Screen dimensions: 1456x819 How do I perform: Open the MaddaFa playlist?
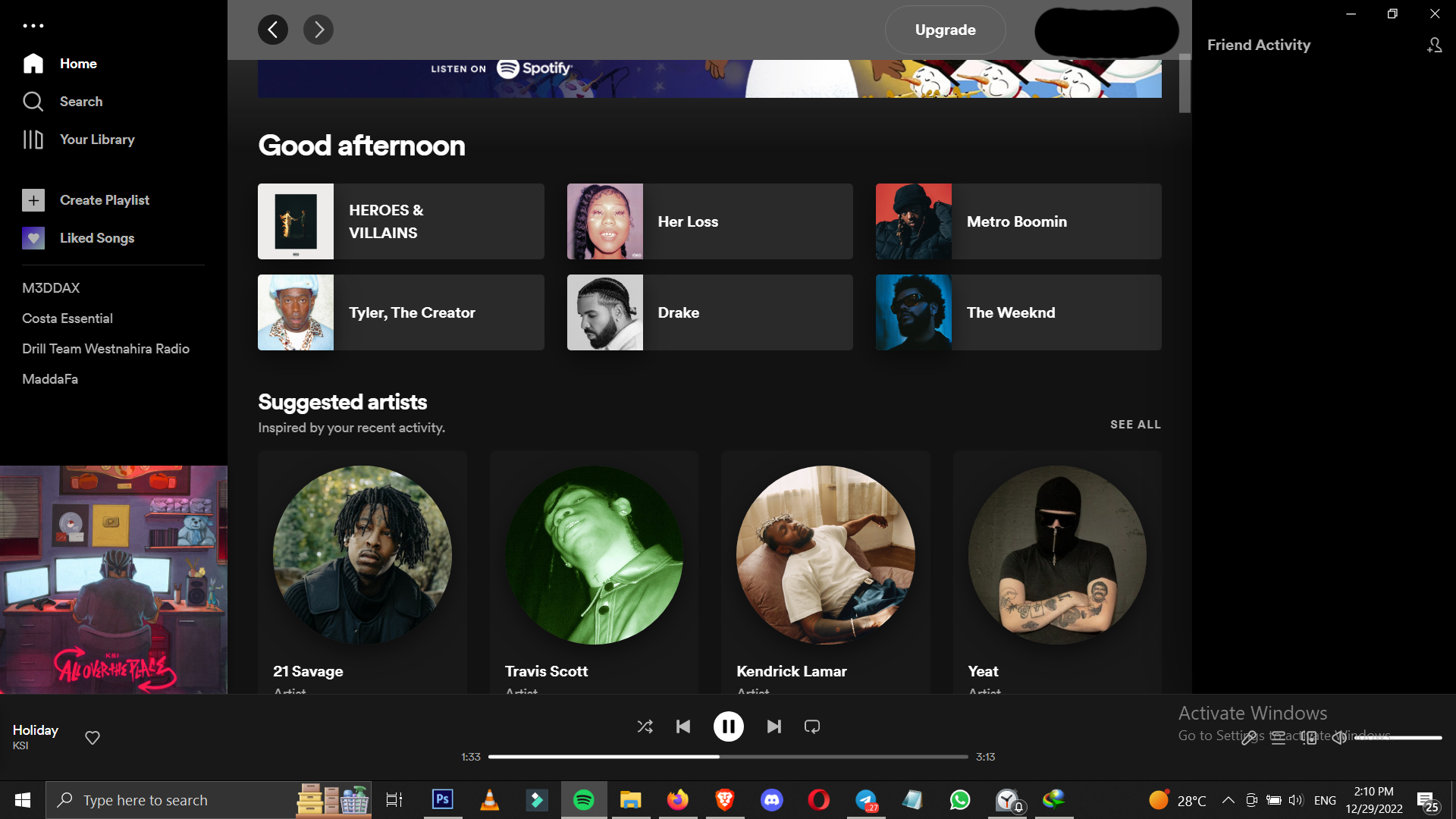(50, 379)
